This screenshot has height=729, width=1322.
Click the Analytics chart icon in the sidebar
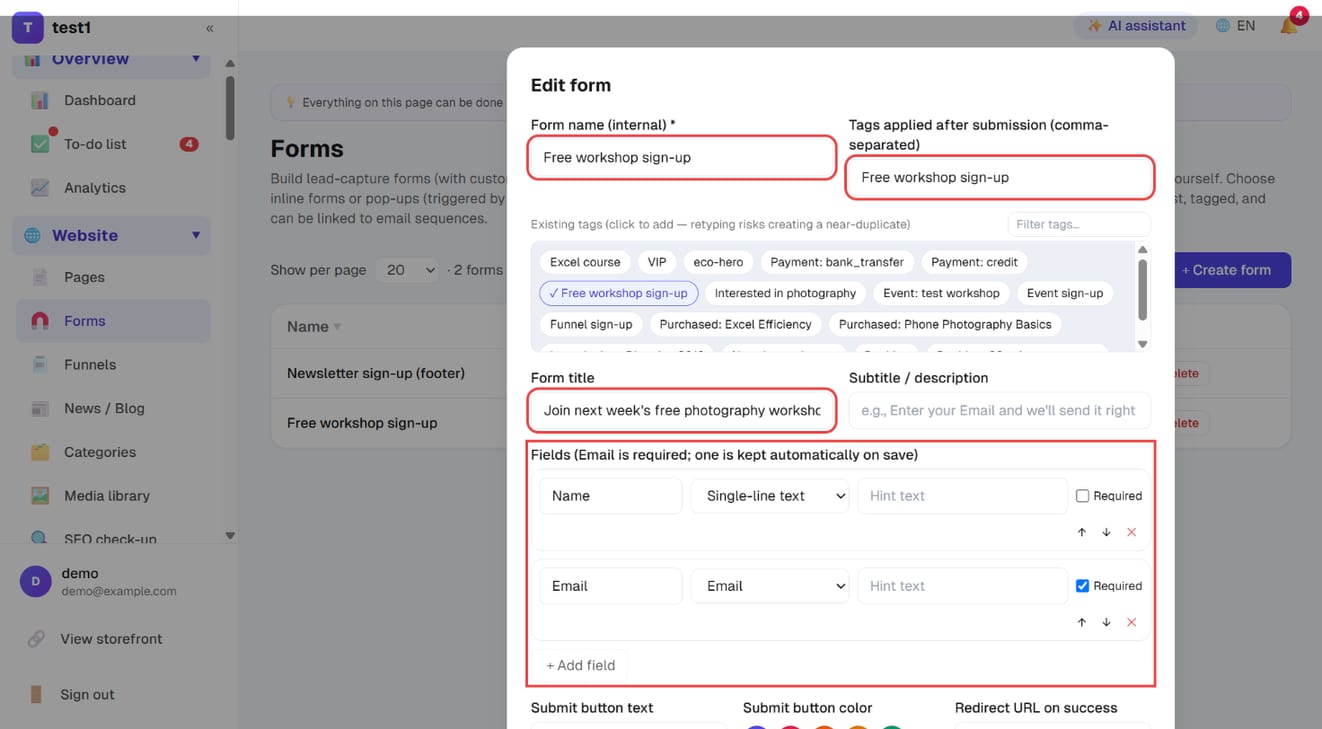pos(40,188)
